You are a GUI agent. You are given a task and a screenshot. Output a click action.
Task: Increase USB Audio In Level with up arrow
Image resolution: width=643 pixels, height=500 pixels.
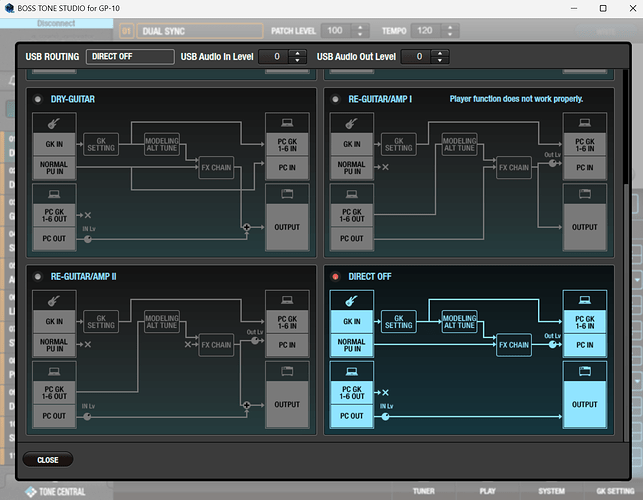click(x=295, y=52)
